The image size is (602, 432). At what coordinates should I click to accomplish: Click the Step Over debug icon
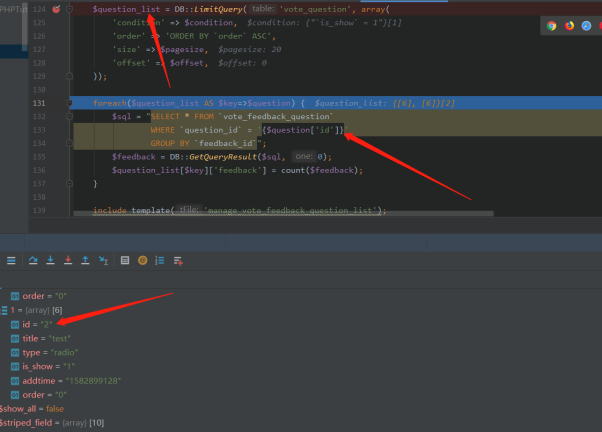[x=33, y=261]
